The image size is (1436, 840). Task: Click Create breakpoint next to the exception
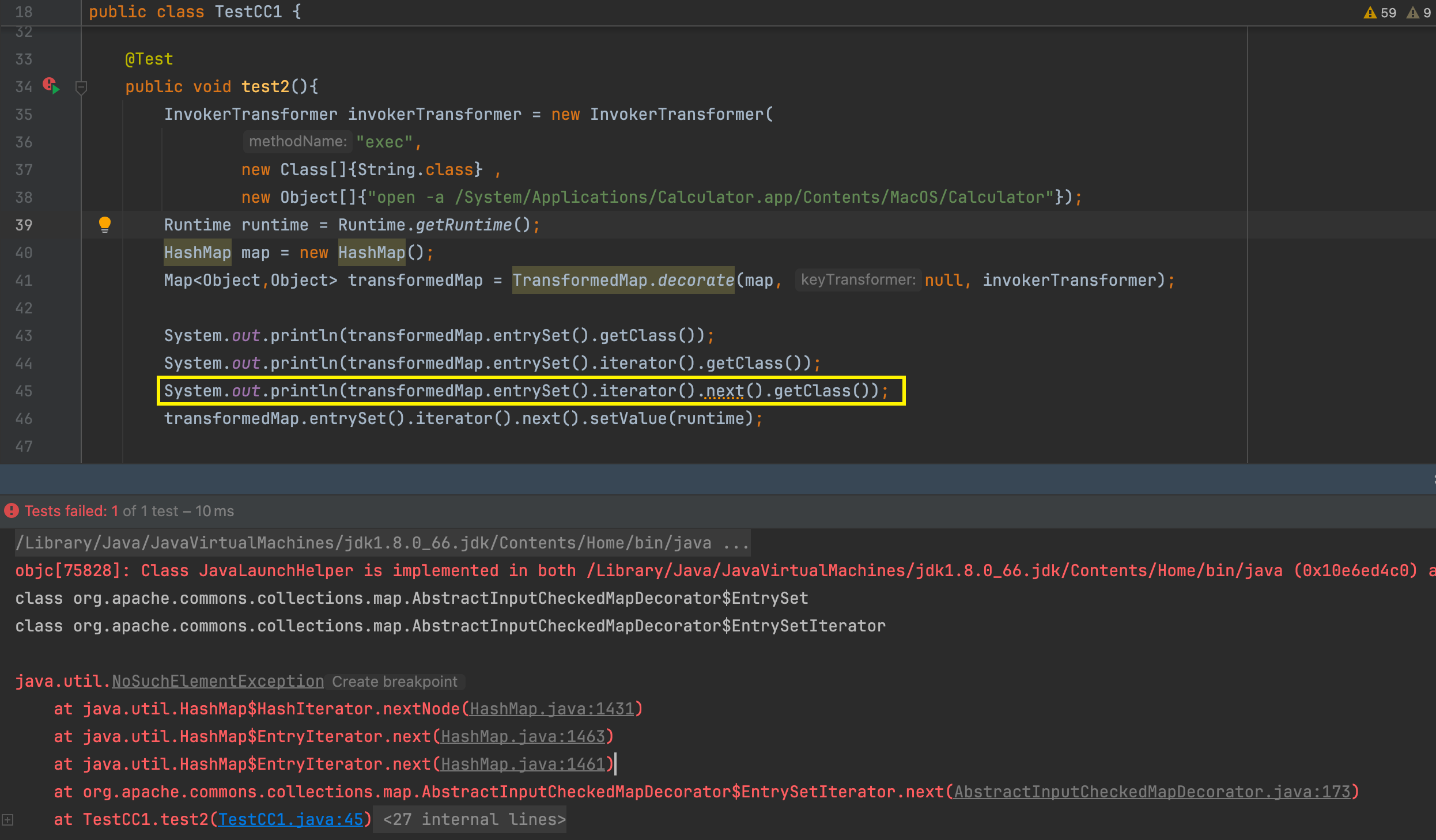pos(395,682)
